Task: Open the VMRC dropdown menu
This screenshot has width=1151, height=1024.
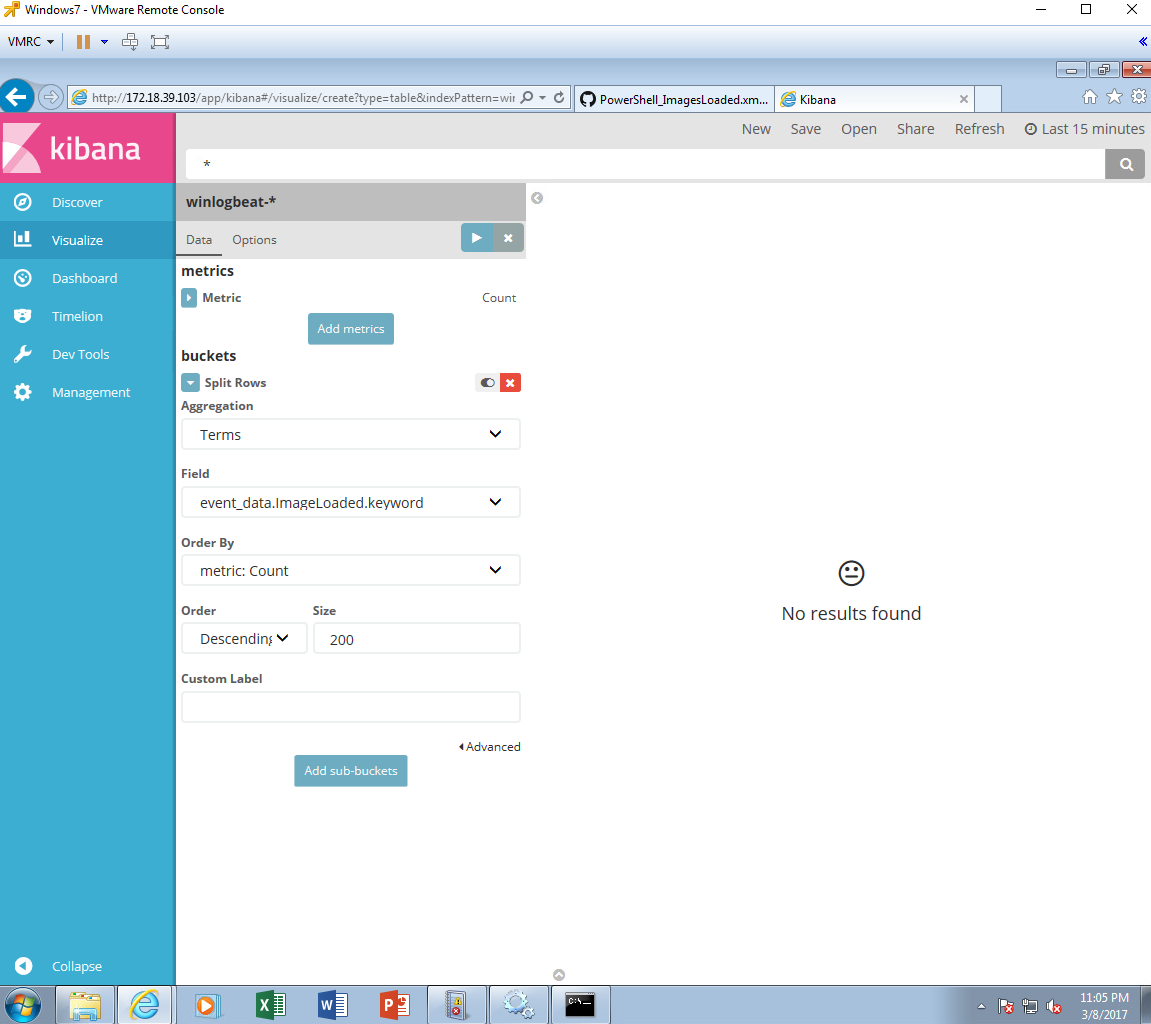Action: click(x=31, y=42)
